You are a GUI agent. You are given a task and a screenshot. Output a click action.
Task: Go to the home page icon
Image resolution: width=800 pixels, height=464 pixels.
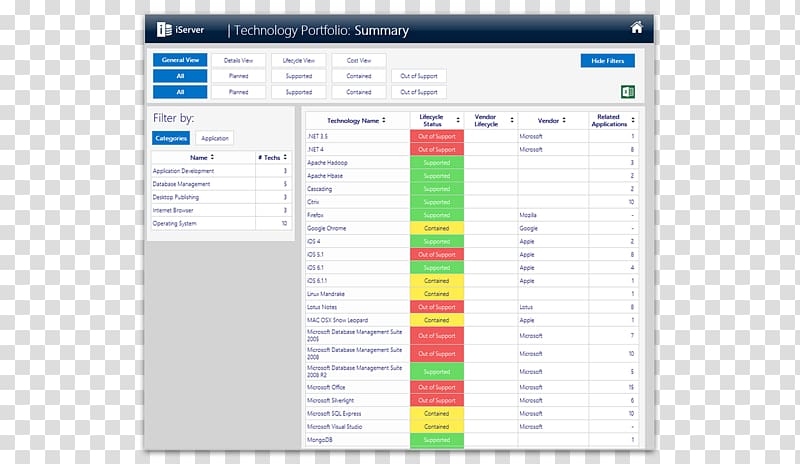[636, 27]
